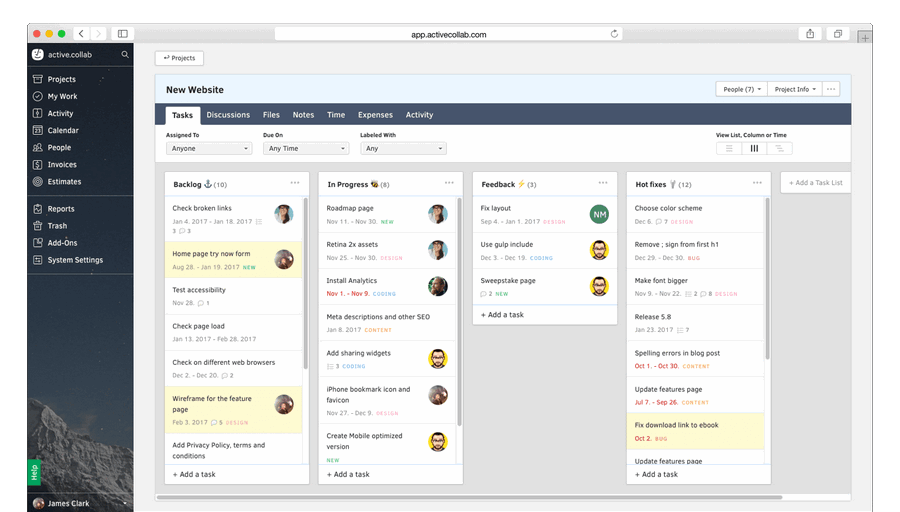The image size is (900, 512).
Task: Open Add-Ons in the sidebar
Action: pyautogui.click(x=62, y=243)
